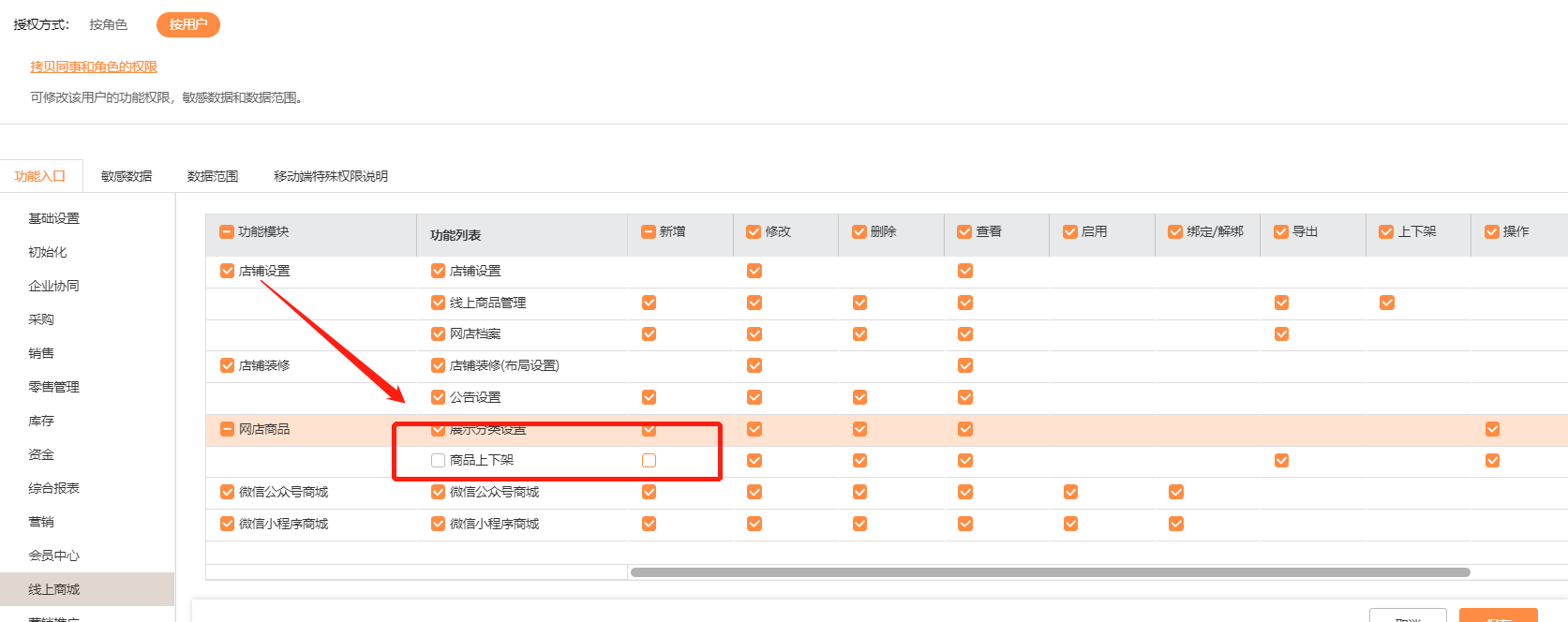Check the 商品上下架 function checkbox
The image size is (1568, 622).
coord(438,460)
